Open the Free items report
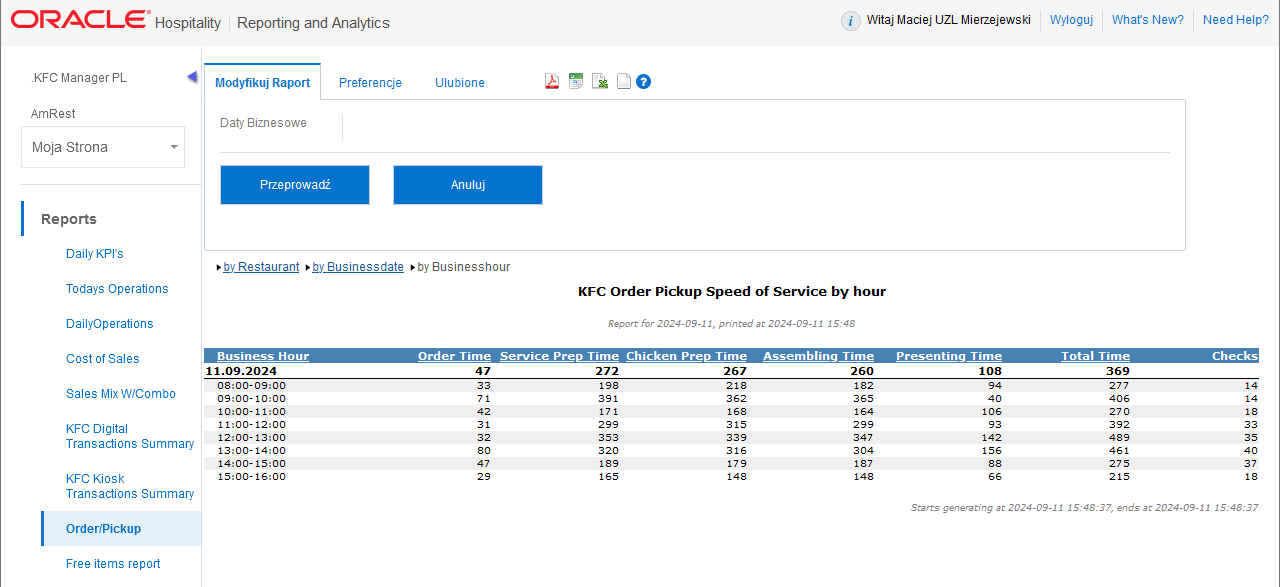 (x=113, y=563)
